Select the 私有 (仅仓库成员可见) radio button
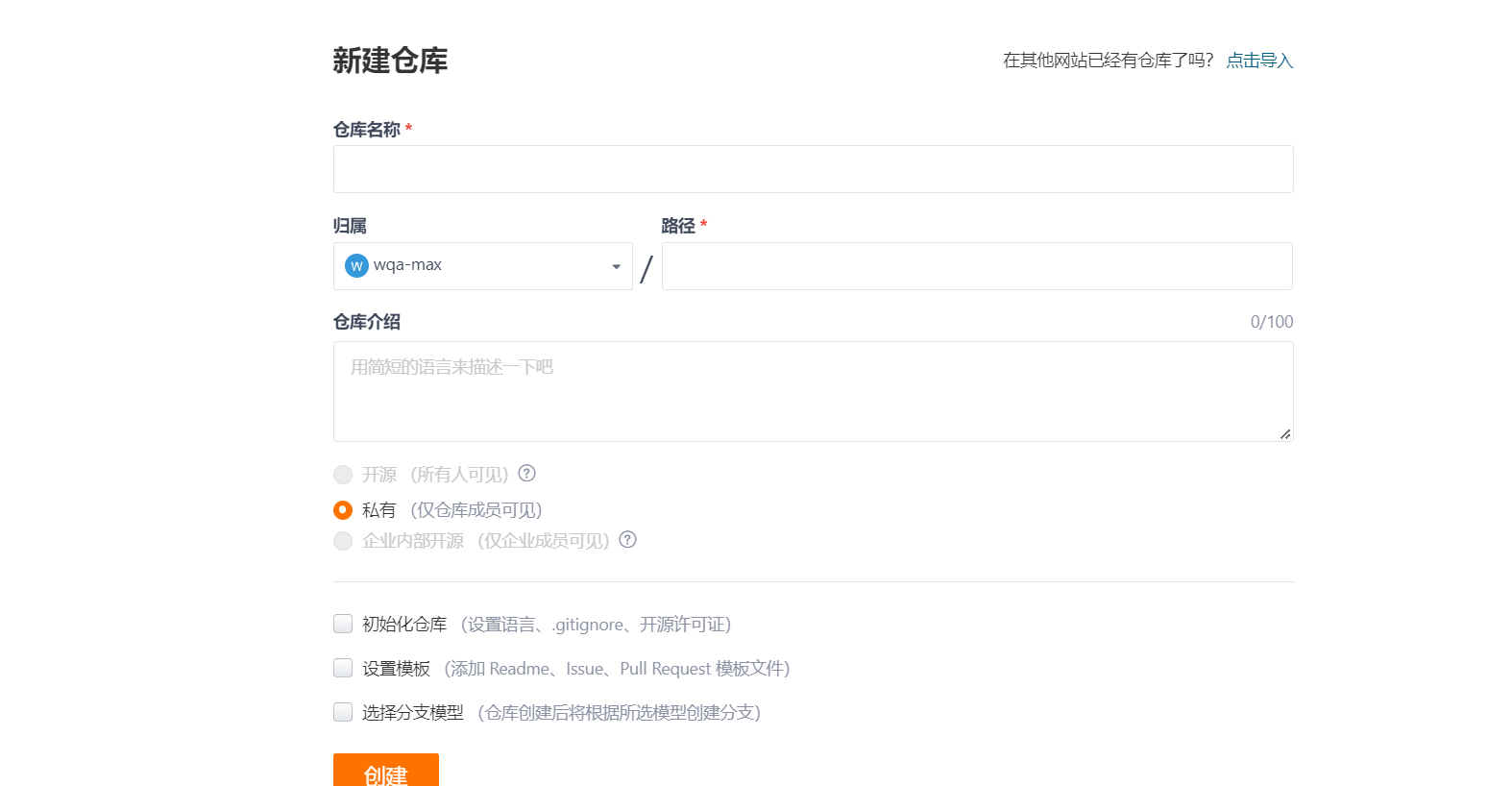 click(343, 510)
